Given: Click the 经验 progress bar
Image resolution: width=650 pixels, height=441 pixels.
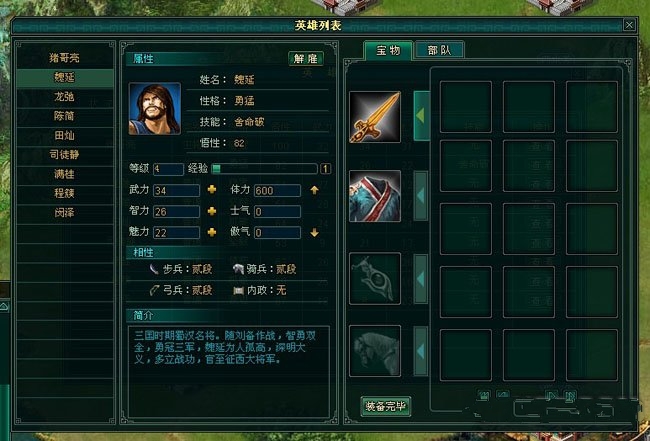Looking at the screenshot, I should tap(264, 168).
